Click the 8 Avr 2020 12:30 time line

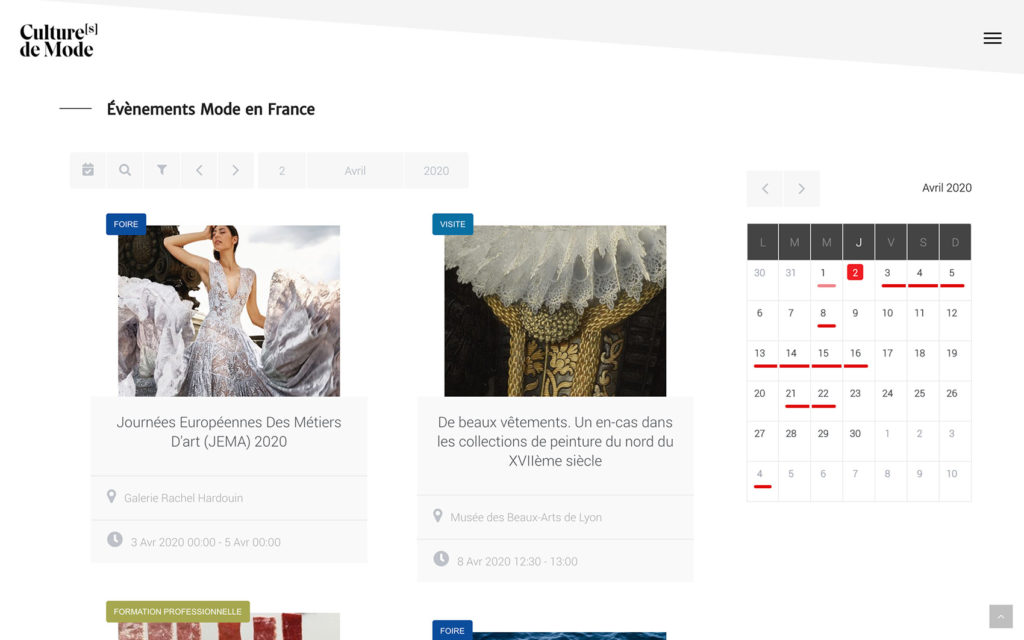[x=517, y=562]
